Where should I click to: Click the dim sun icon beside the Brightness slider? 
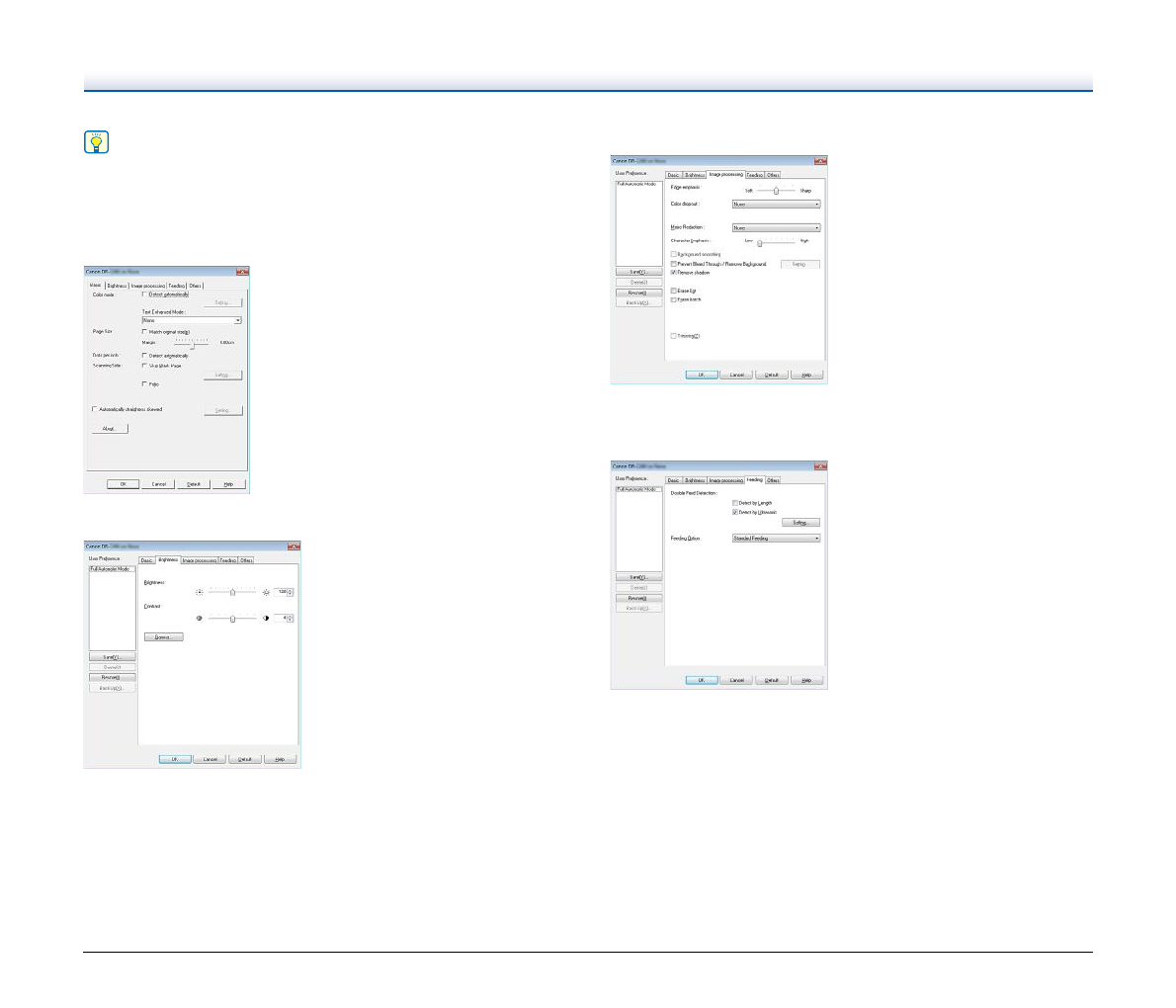[x=200, y=592]
